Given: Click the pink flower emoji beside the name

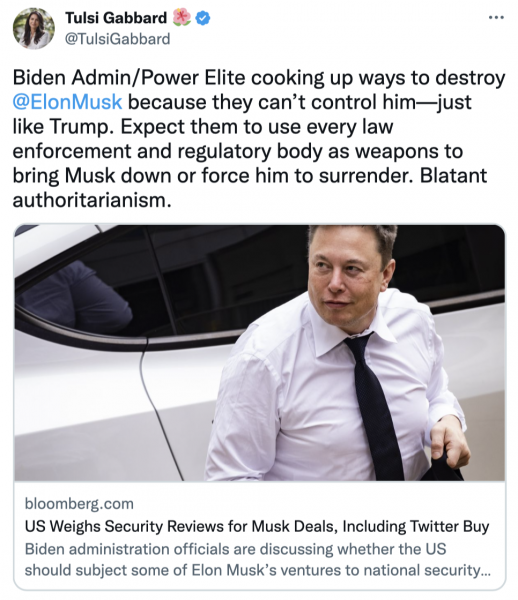Looking at the screenshot, I should (181, 18).
